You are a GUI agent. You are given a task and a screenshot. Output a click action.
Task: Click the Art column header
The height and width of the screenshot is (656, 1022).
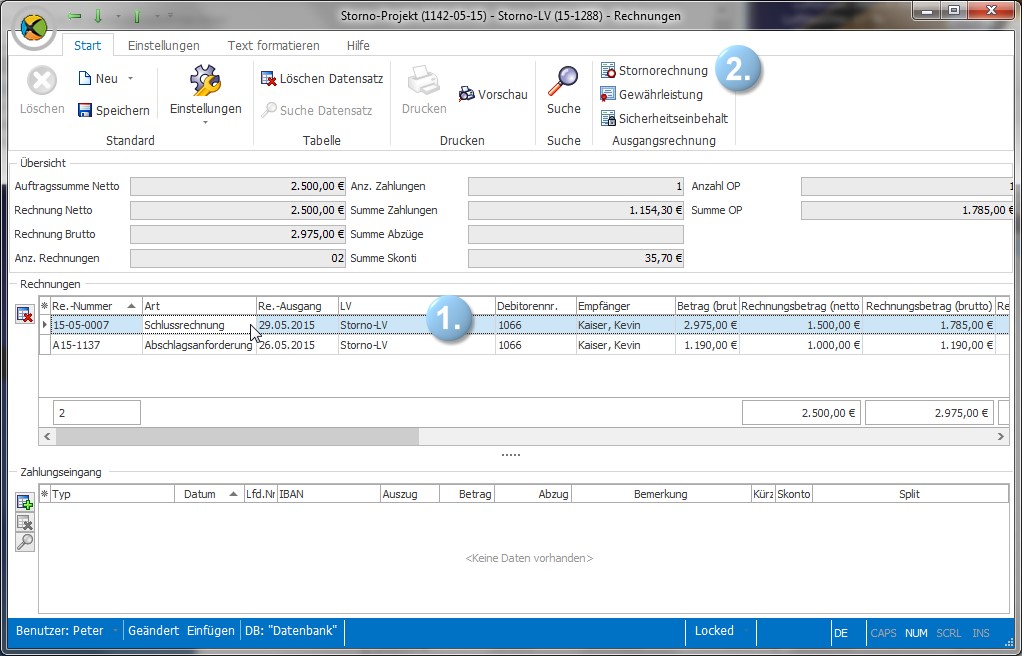pyautogui.click(x=199, y=306)
